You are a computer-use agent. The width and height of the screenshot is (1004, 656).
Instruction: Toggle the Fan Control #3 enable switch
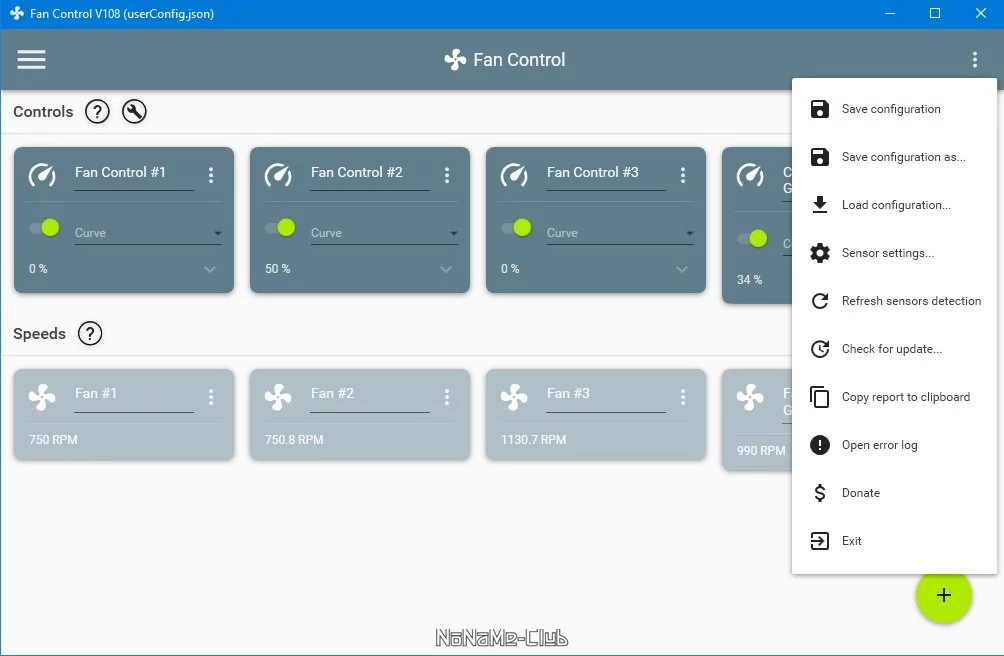[517, 227]
